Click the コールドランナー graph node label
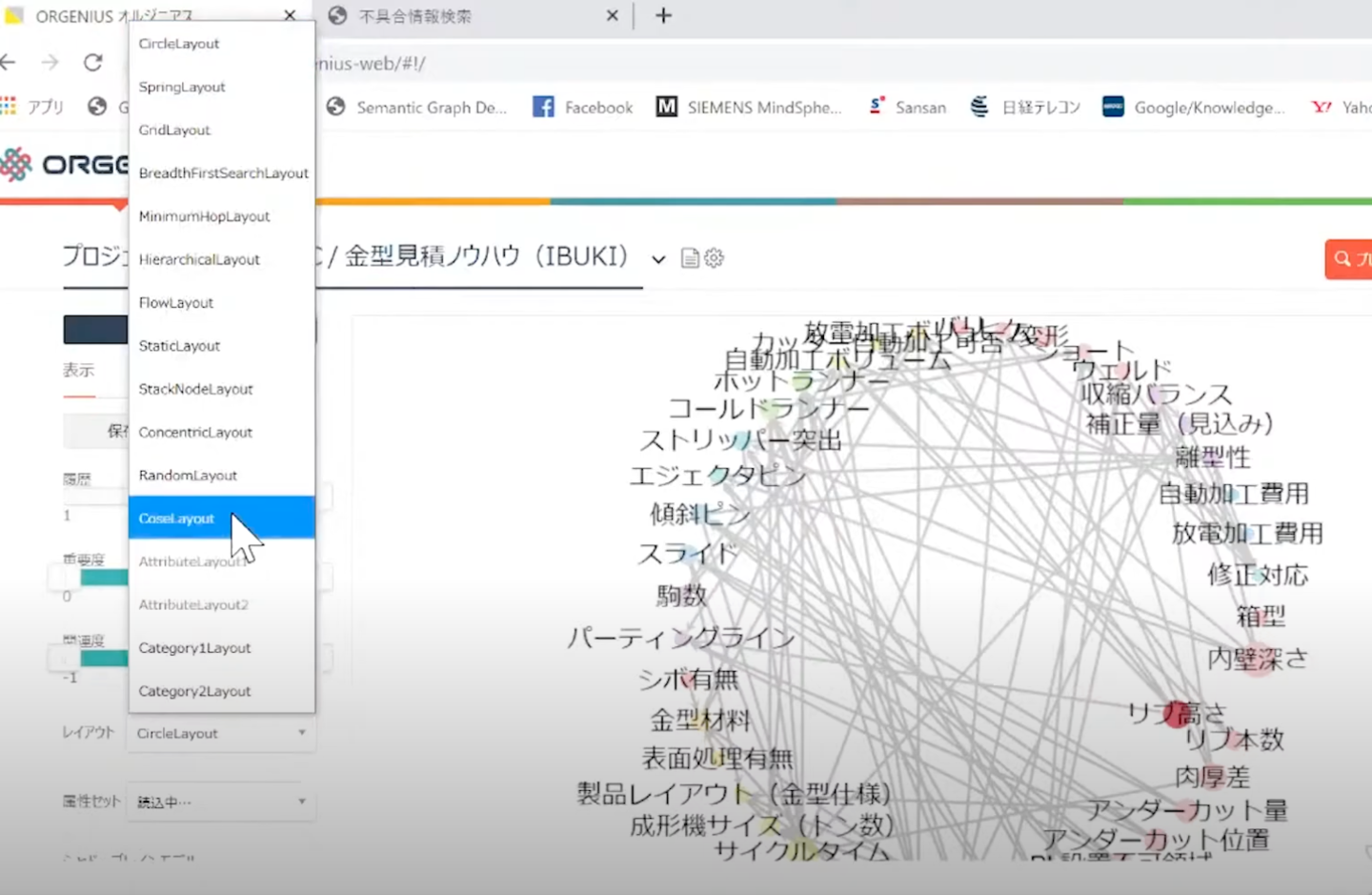Viewport: 1372px width, 895px height. [768, 409]
